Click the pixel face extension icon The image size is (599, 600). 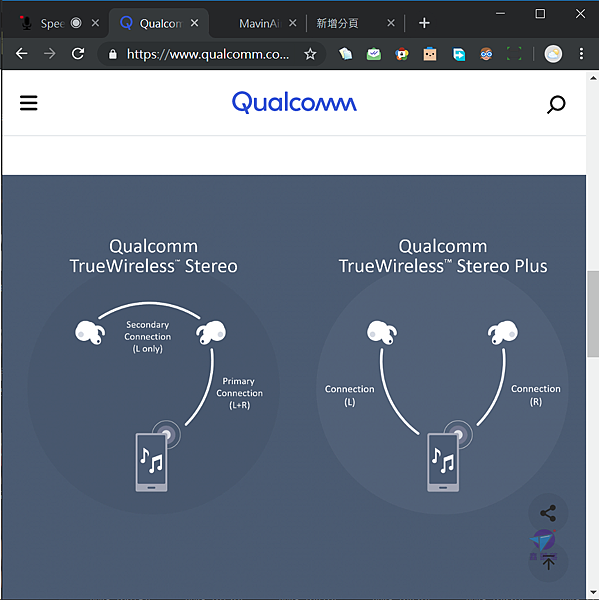coord(430,54)
